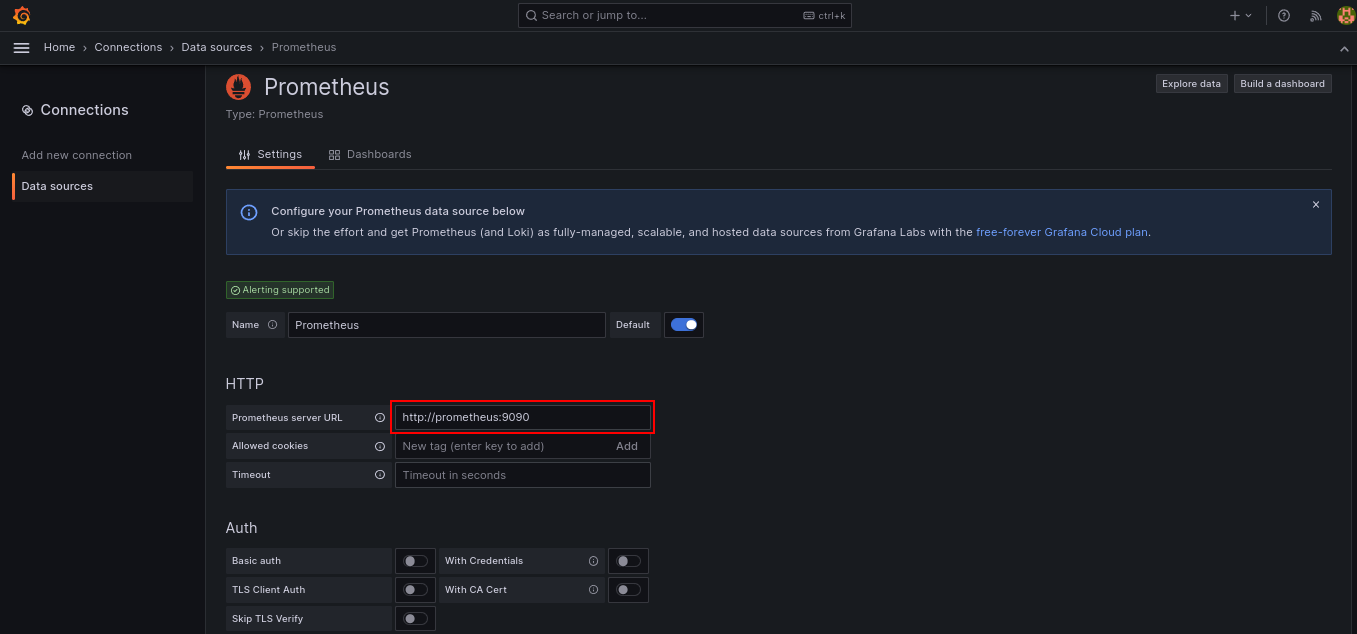Click the Build a dashboard button

(x=1282, y=84)
